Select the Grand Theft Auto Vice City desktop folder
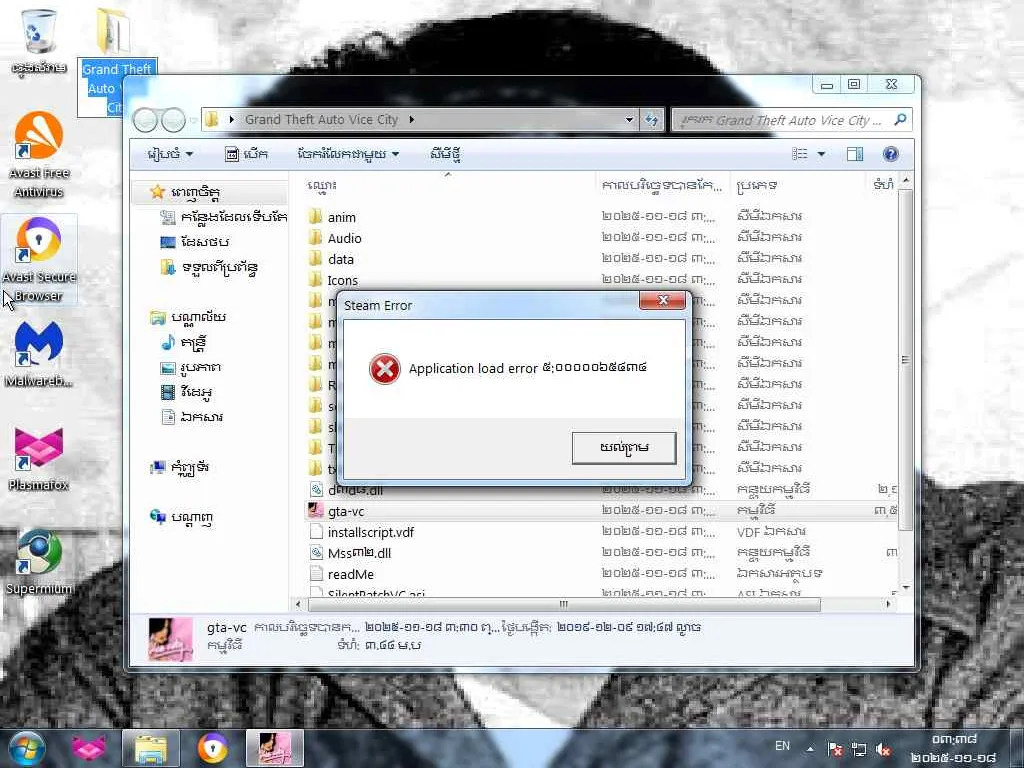 [116, 62]
